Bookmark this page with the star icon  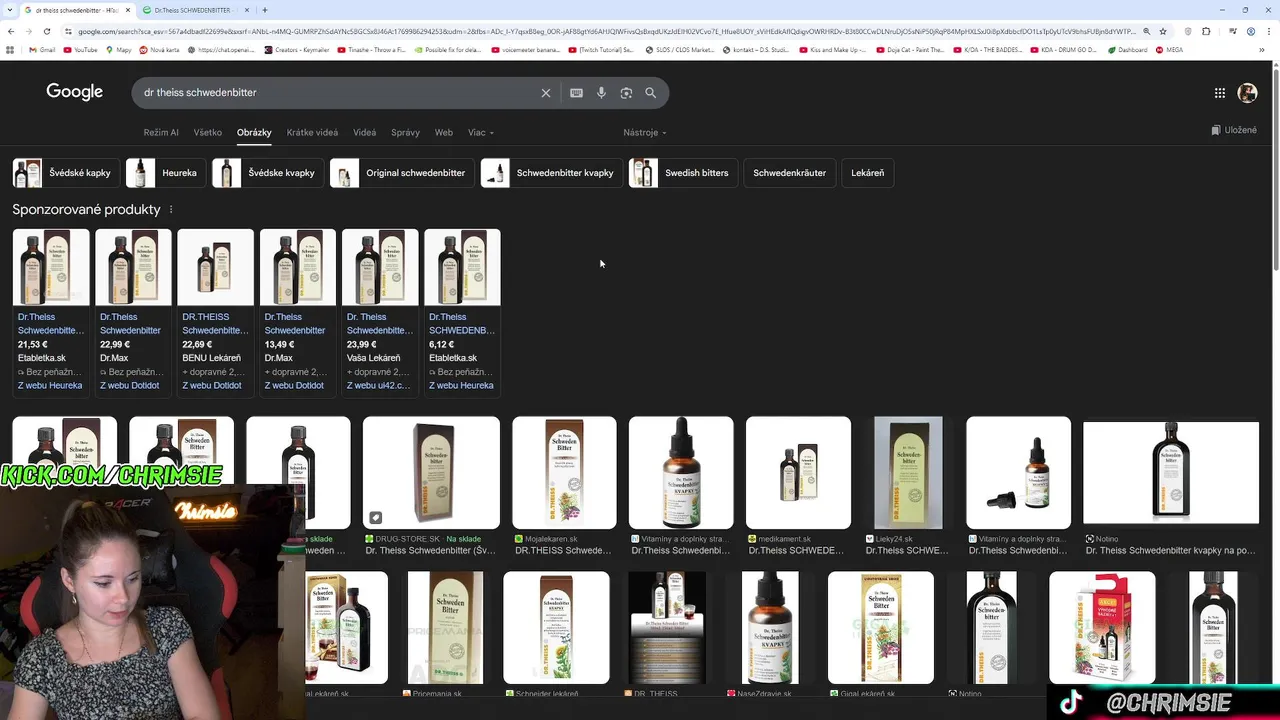point(1163,31)
